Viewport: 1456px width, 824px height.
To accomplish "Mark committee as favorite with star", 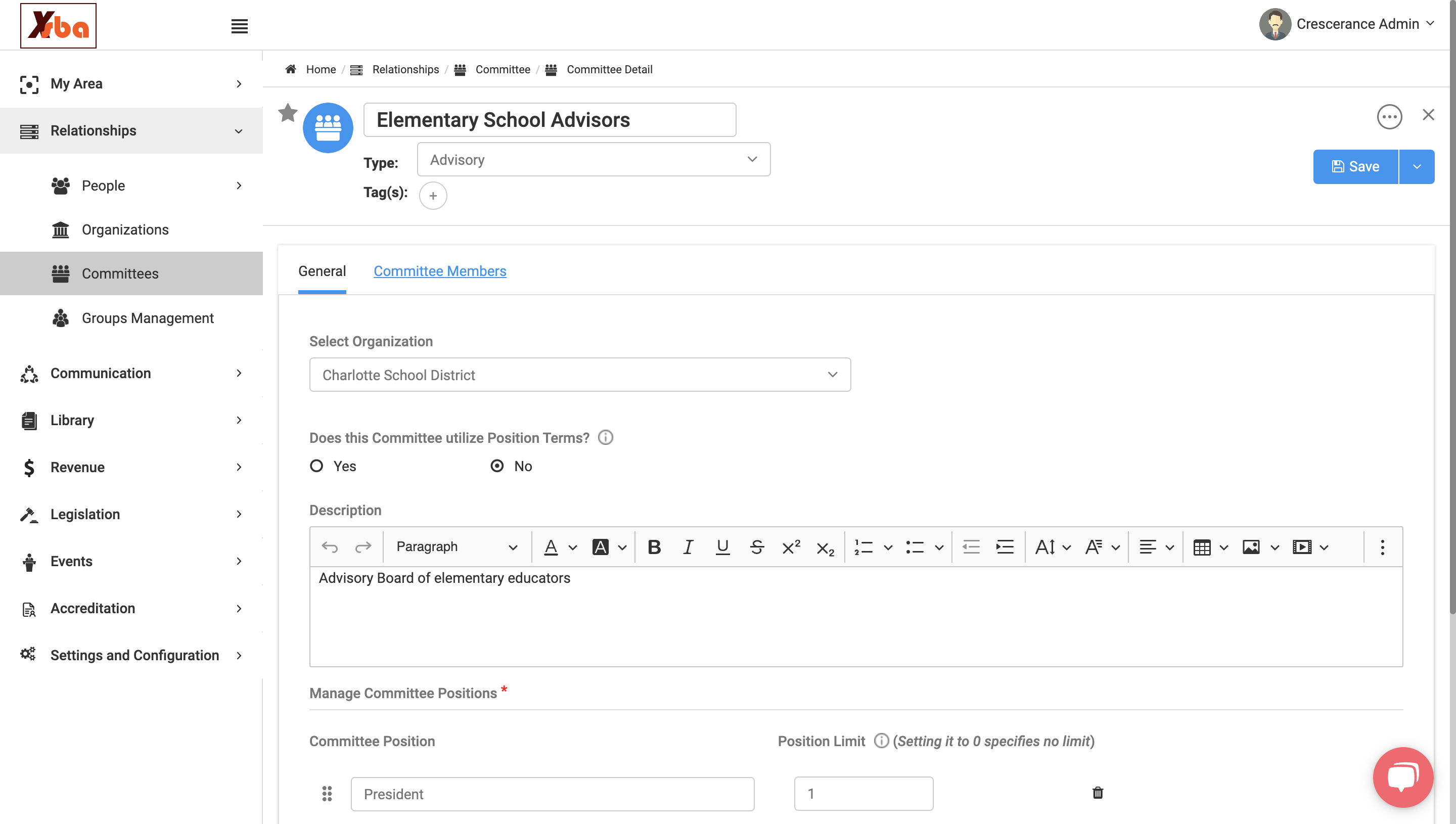I will pos(288,113).
